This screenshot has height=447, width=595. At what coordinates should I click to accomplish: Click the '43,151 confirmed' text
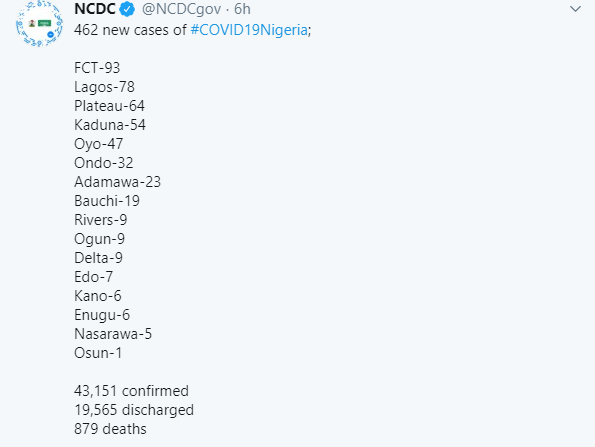click(131, 391)
